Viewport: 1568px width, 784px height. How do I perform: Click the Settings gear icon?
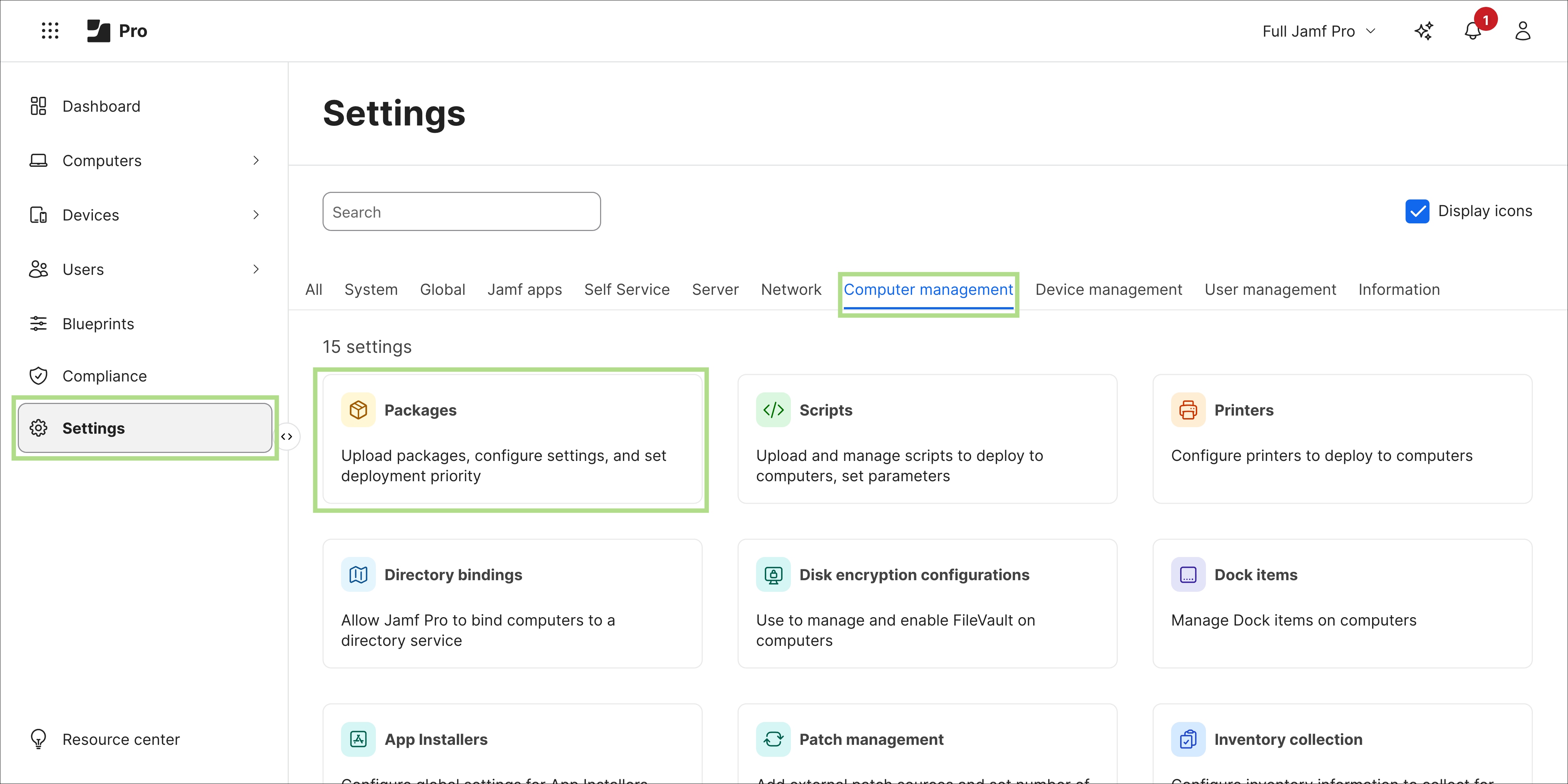tap(38, 428)
